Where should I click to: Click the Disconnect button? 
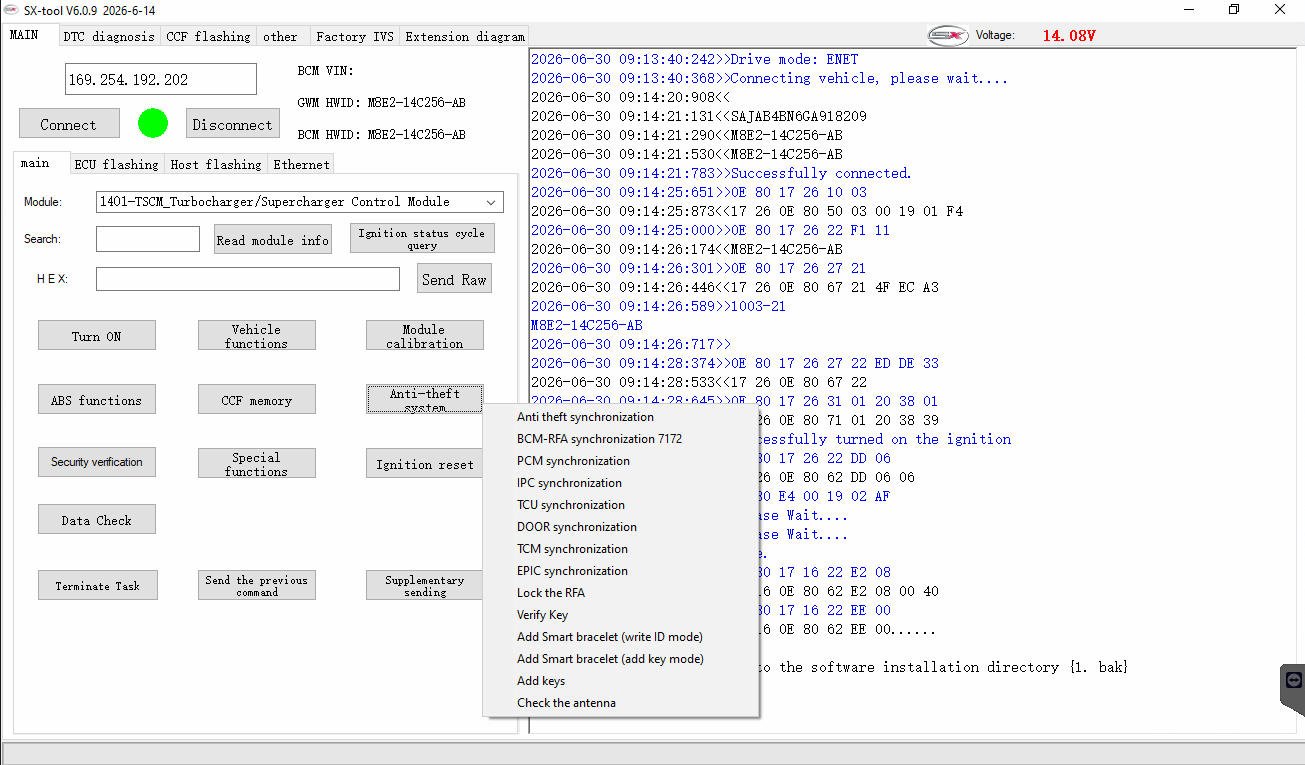[232, 124]
